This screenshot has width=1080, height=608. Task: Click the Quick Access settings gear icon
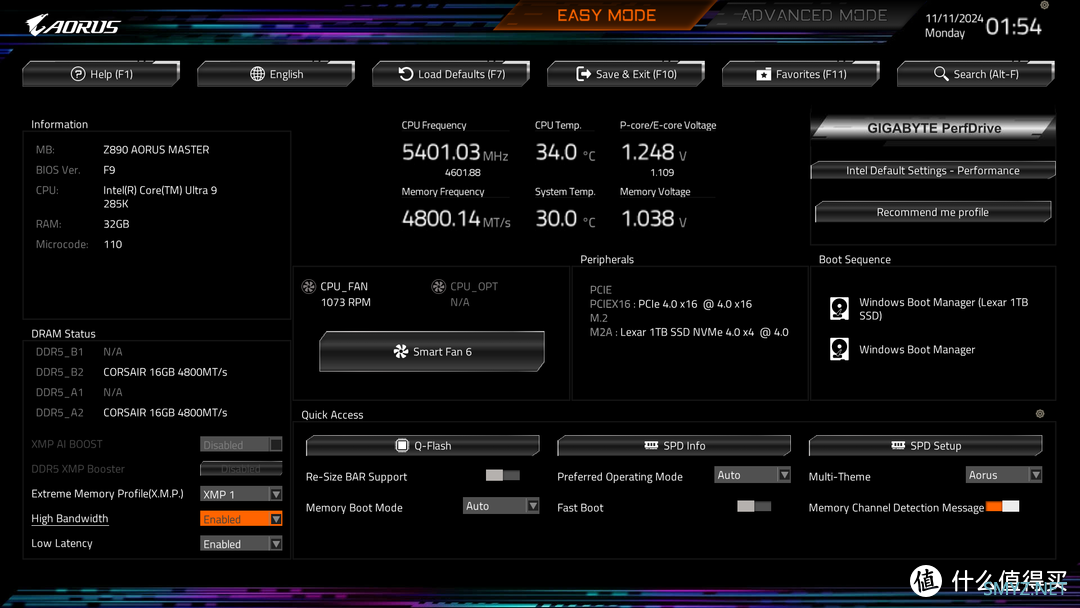pyautogui.click(x=1040, y=414)
